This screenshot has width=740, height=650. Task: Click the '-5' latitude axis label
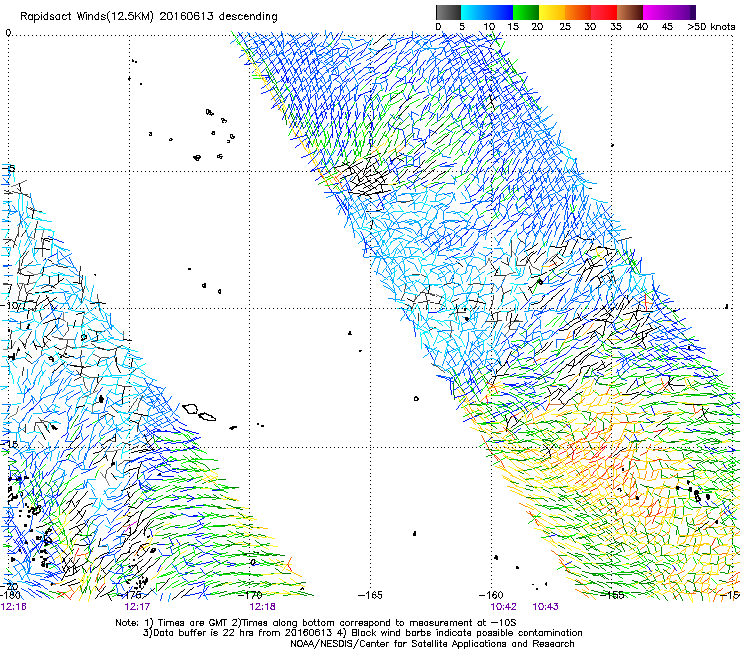pos(10,169)
